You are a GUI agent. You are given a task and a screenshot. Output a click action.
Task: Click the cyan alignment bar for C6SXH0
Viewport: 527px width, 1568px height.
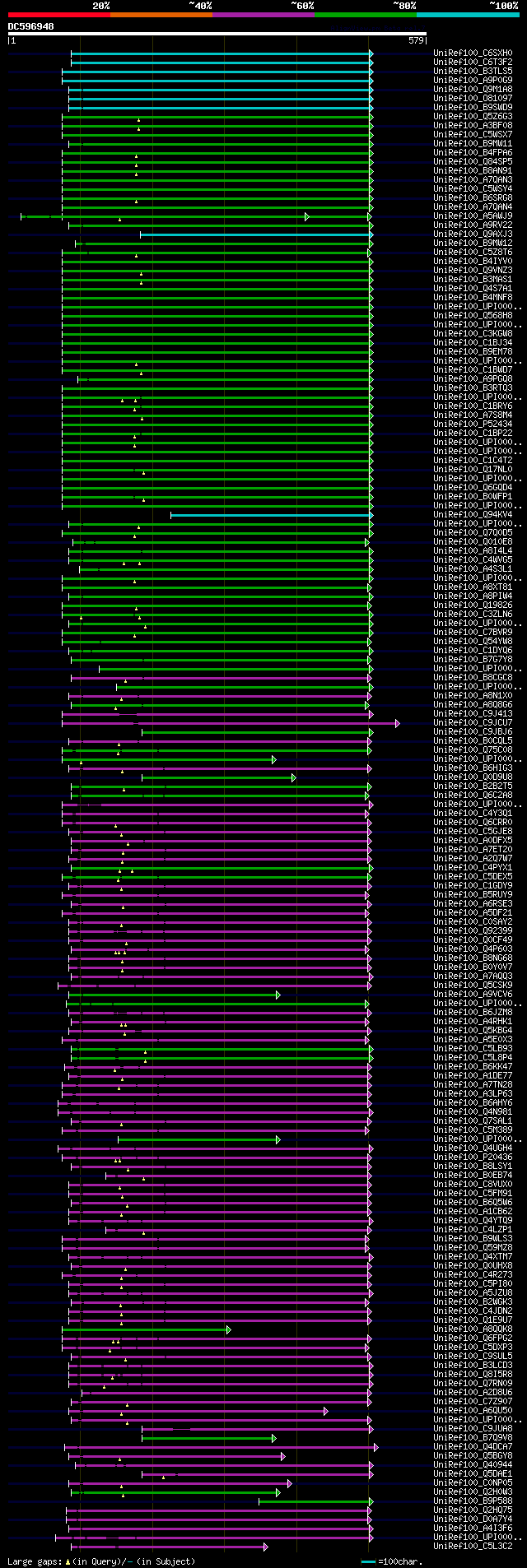221,53
